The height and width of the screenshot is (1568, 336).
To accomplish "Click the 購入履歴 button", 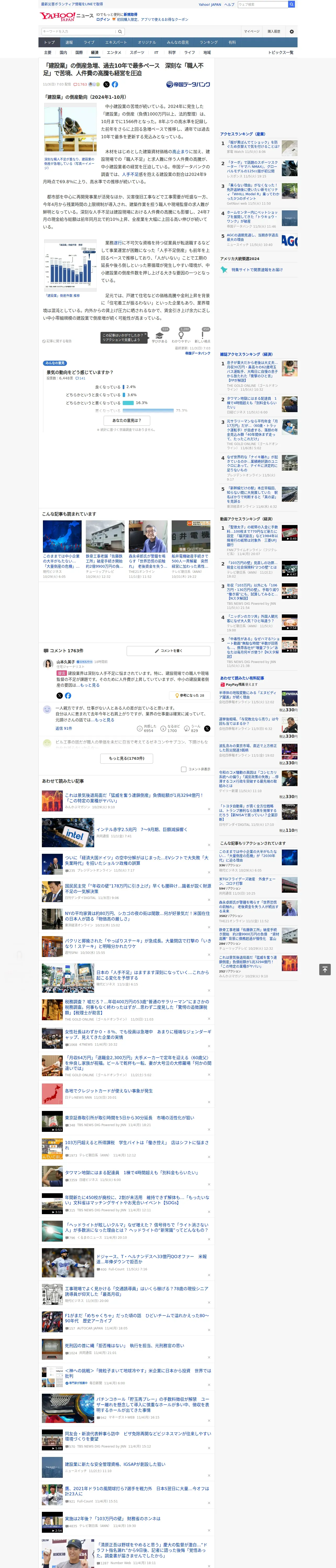I will [x=274, y=32].
